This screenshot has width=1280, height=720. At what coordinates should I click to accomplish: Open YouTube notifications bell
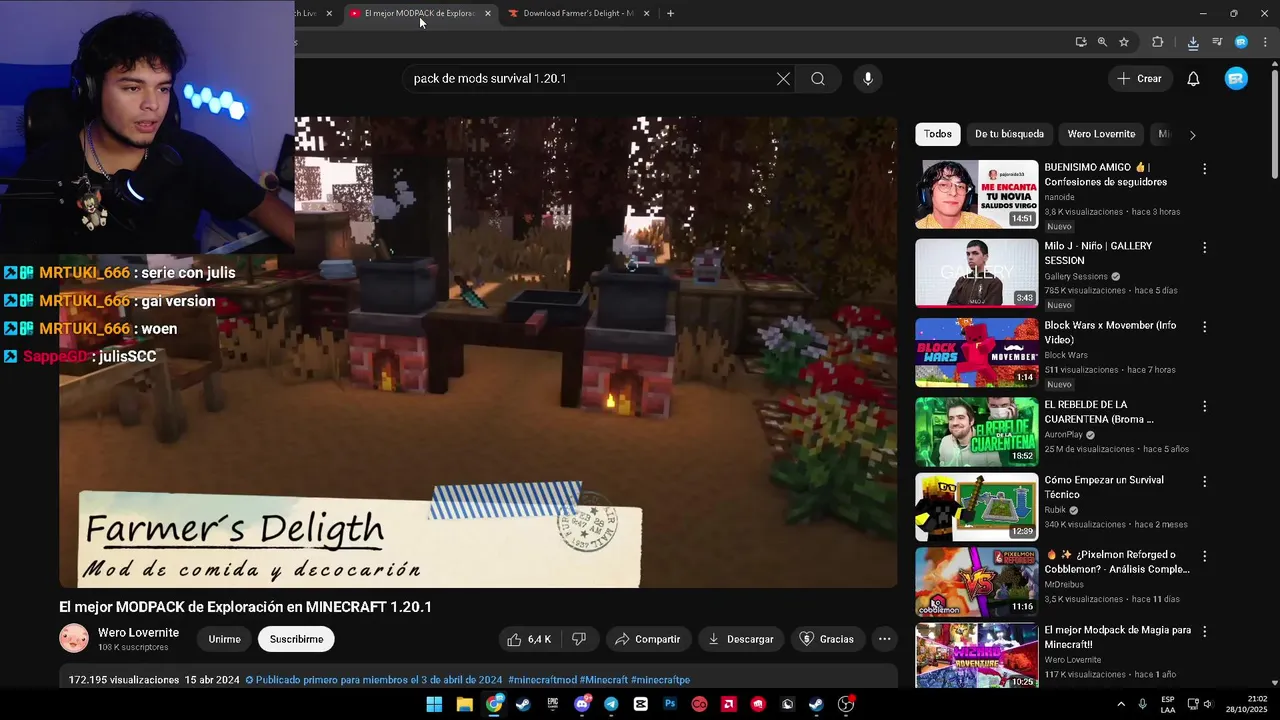[x=1193, y=79]
